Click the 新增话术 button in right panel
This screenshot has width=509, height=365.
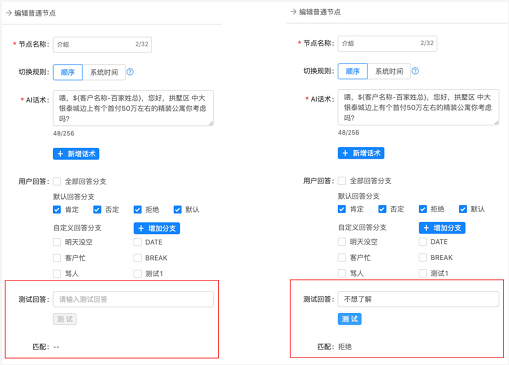click(361, 153)
